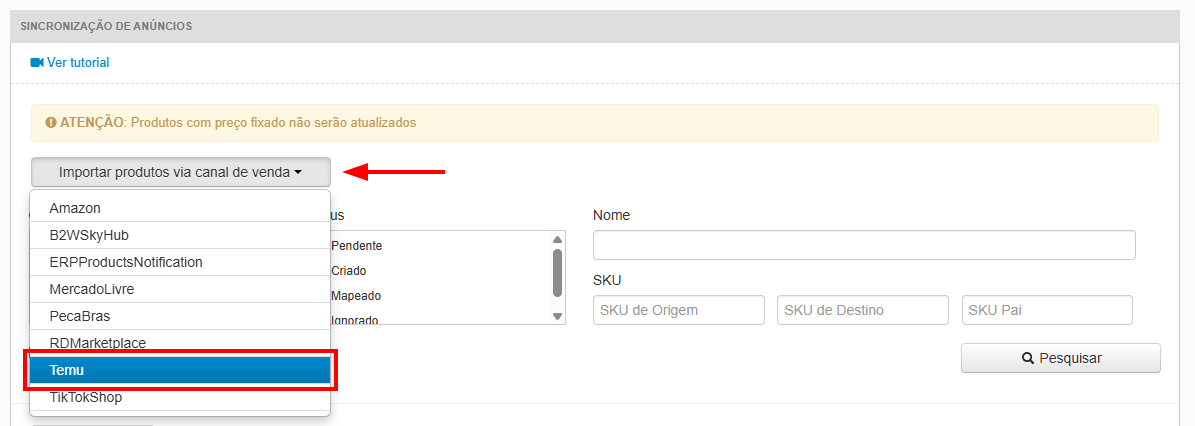Click the warning icon in the ATENÇÃO banner
Image resolution: width=1195 pixels, height=426 pixels.
[x=51, y=123]
